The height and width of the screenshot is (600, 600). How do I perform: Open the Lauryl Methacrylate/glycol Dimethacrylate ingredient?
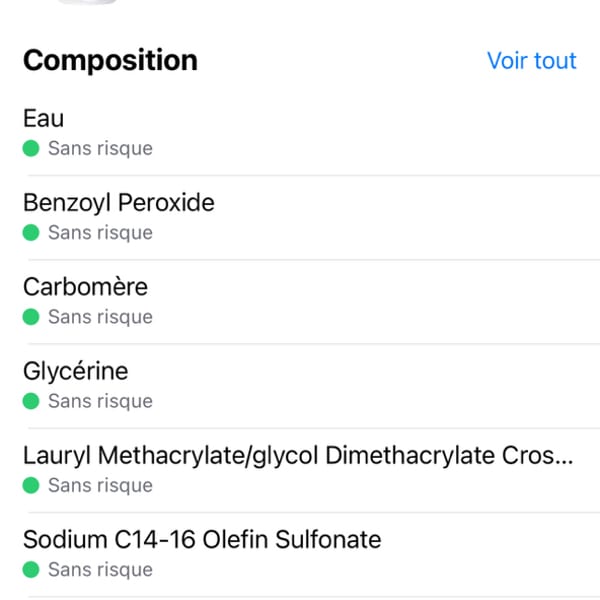tap(300, 470)
